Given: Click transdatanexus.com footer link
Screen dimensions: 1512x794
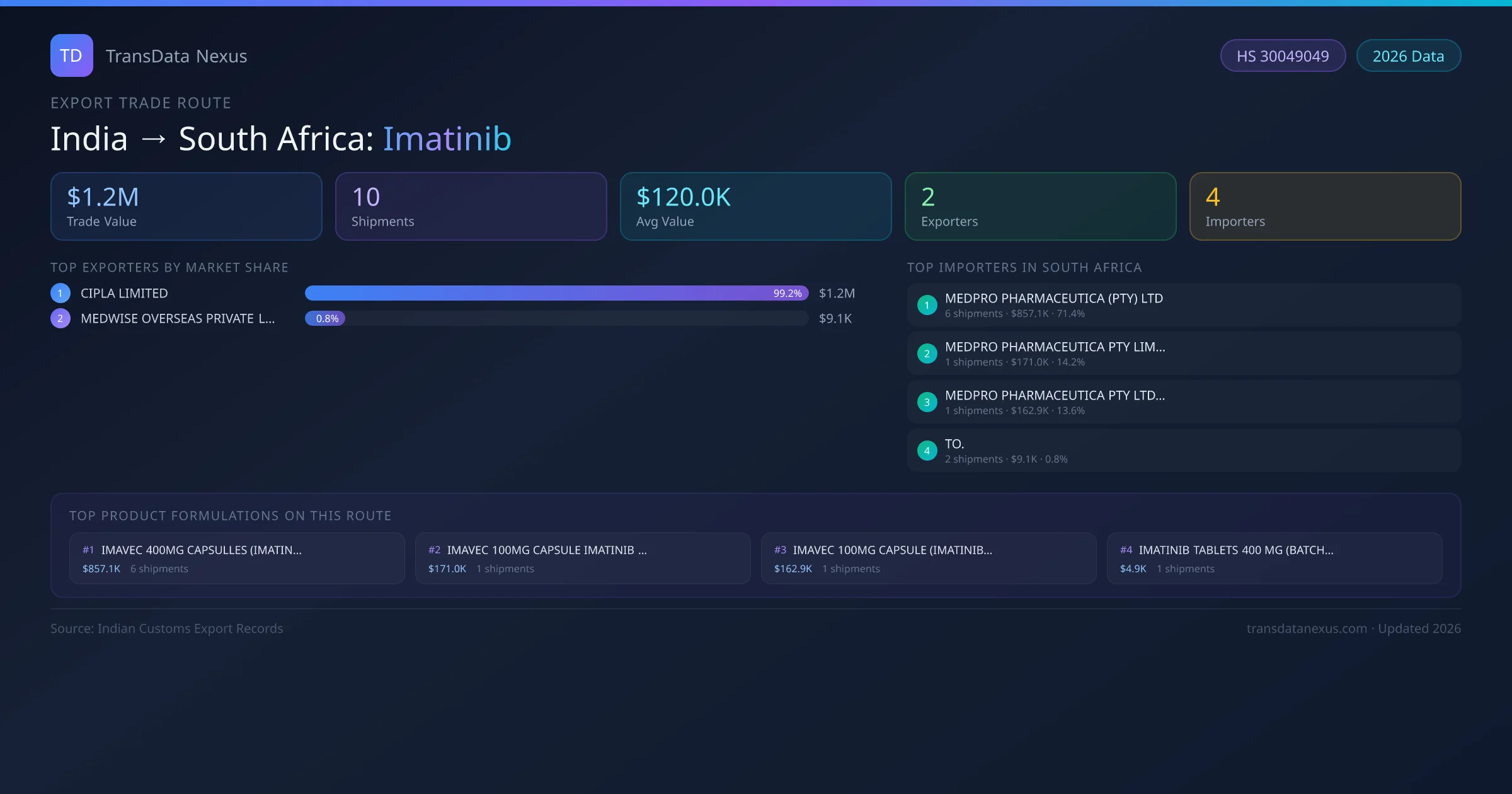Looking at the screenshot, I should pyautogui.click(x=1307, y=628).
